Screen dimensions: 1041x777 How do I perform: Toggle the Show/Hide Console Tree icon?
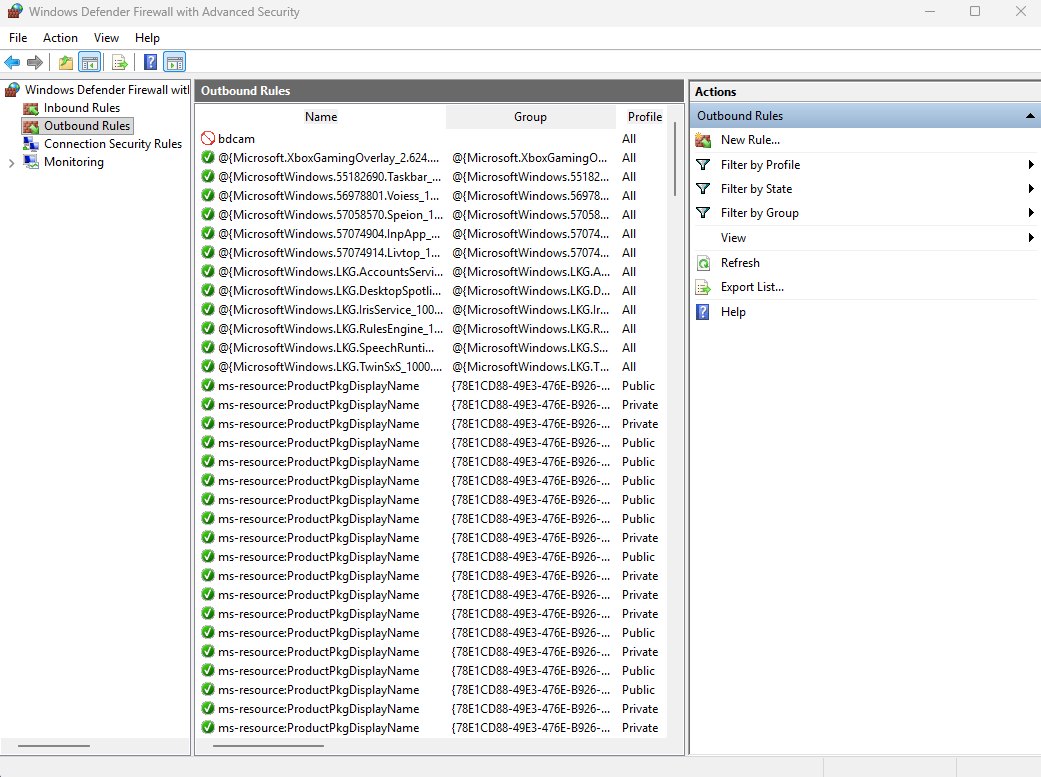point(90,62)
